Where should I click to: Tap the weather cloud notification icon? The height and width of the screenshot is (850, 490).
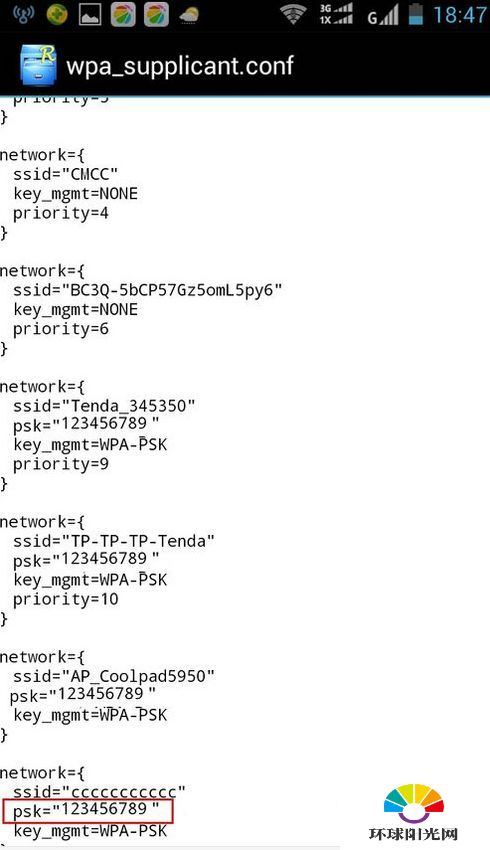tap(189, 15)
